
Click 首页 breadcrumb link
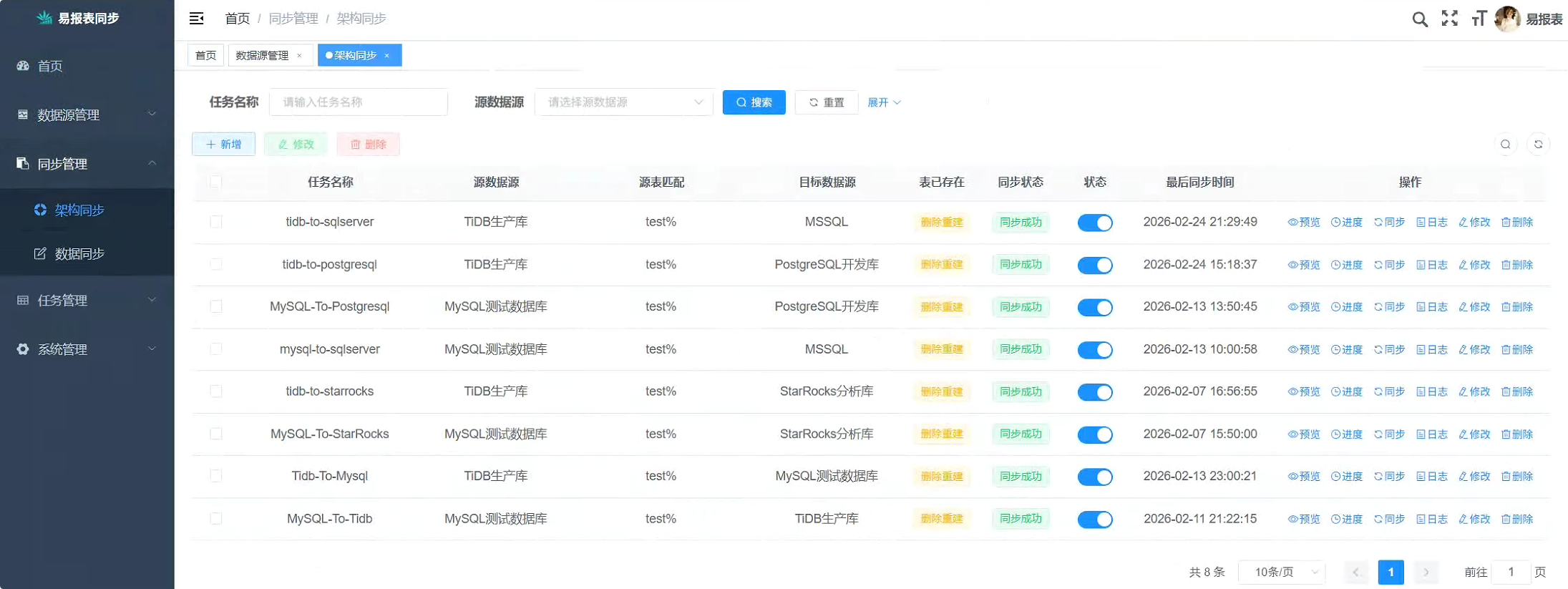point(237,19)
